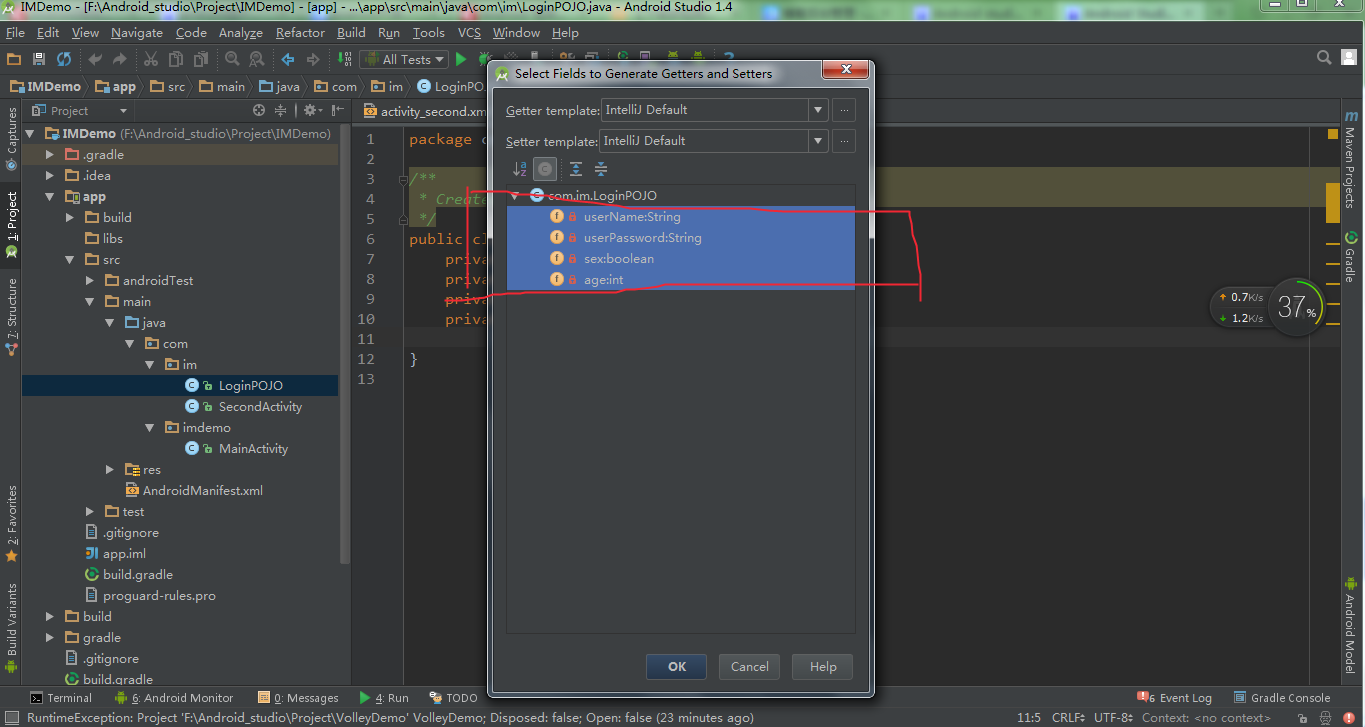Select the userName:String field
The height and width of the screenshot is (727, 1365).
681,217
